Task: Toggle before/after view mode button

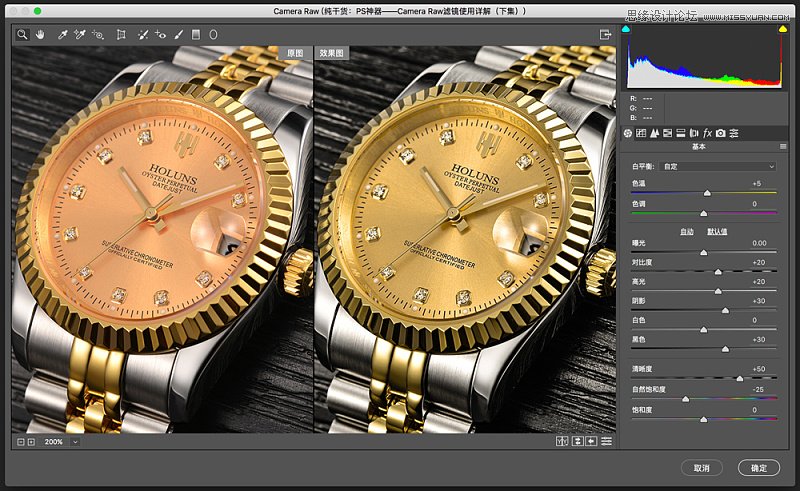Action: [563, 441]
